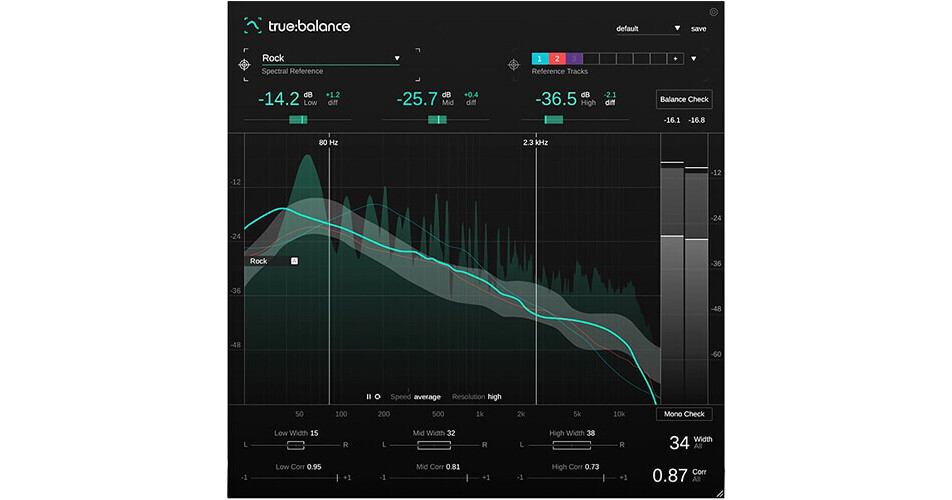Viewport: 952px width, 500px height.
Task: Click the High Width stereo slider
Action: (572, 445)
